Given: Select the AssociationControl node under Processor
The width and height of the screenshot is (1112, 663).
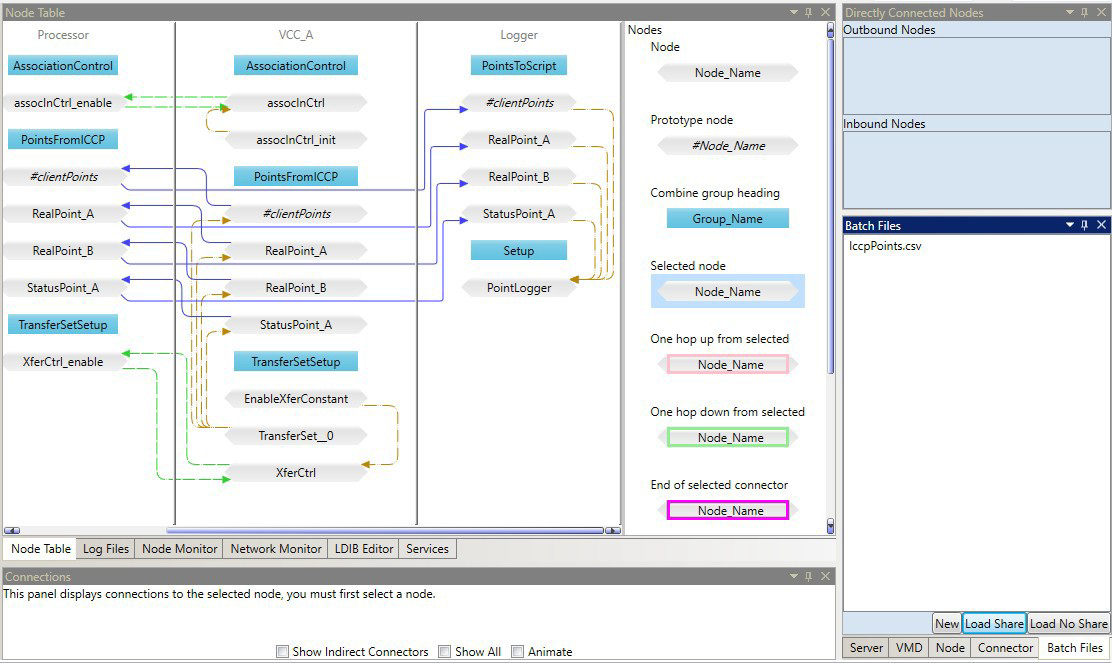Looking at the screenshot, I should tap(62, 65).
